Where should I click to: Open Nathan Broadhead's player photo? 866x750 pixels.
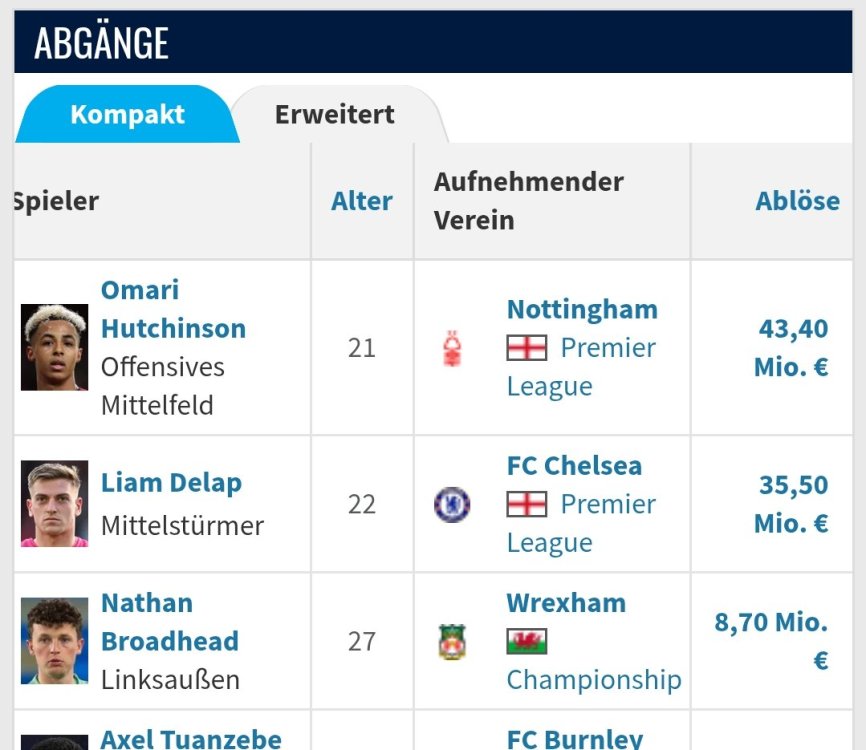54,641
